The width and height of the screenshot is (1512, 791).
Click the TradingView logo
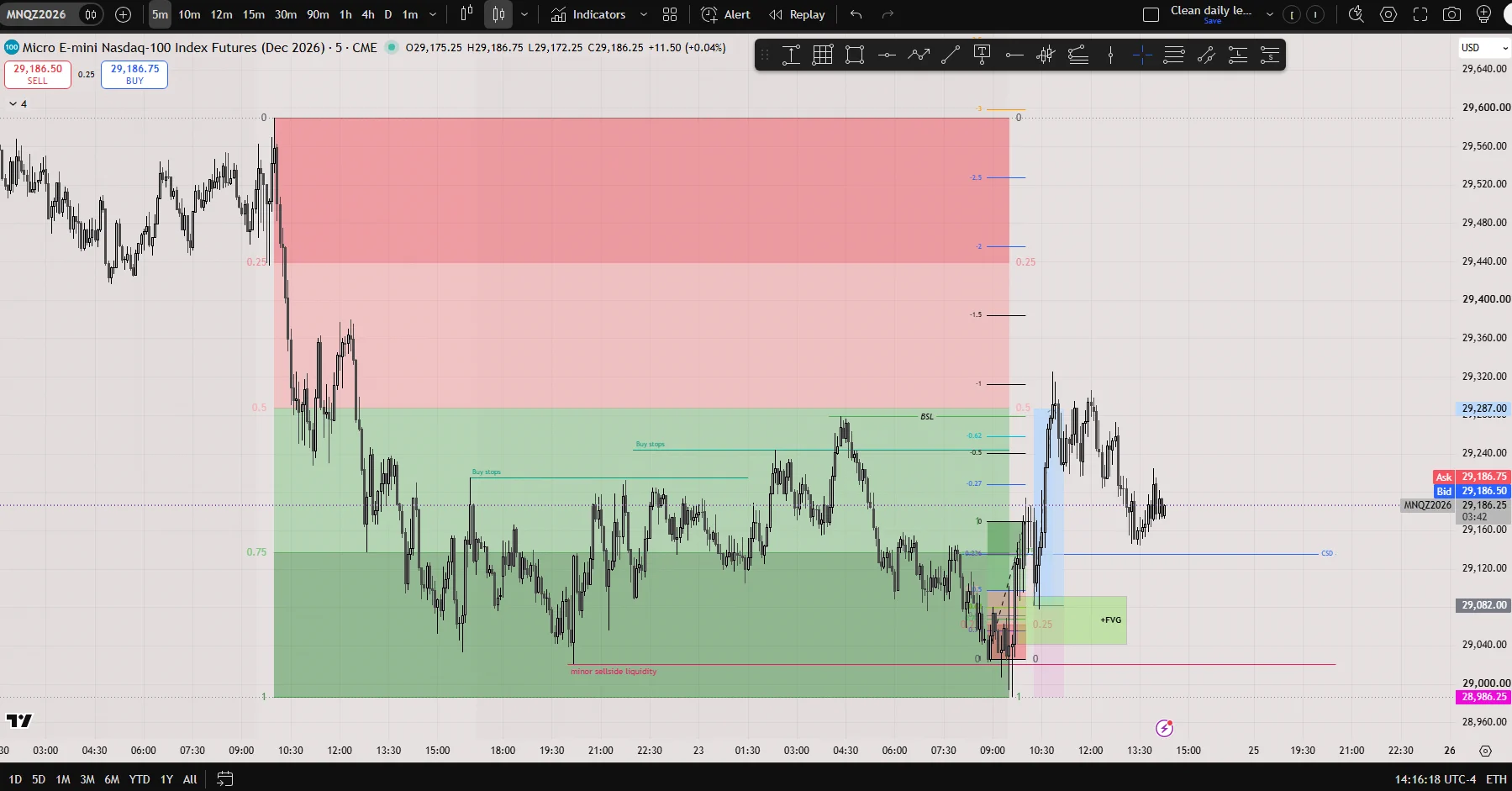(19, 720)
